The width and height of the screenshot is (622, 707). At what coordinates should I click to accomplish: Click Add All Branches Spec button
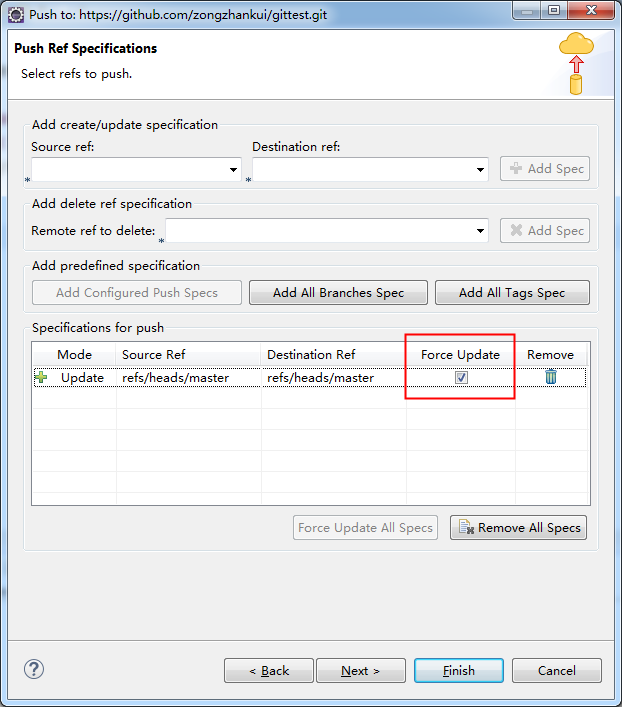(x=338, y=293)
